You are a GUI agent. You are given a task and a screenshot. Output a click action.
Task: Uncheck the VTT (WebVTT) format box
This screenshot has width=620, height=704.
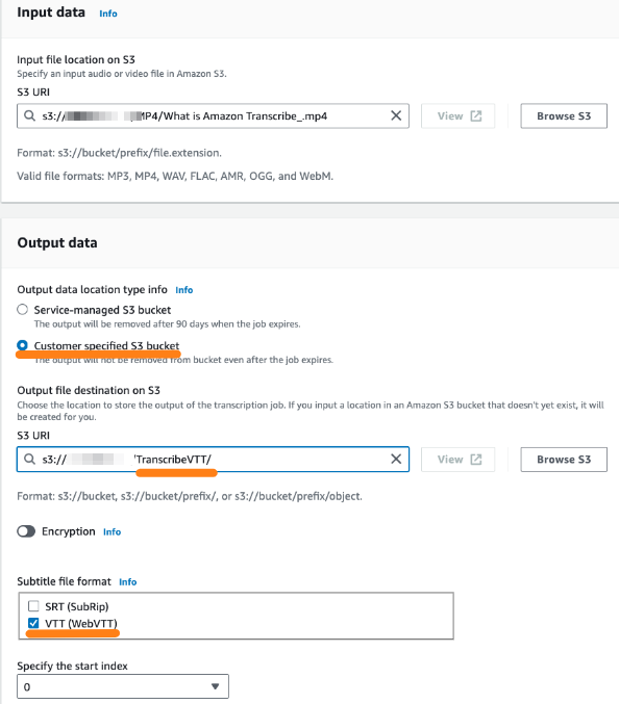[x=33, y=623]
